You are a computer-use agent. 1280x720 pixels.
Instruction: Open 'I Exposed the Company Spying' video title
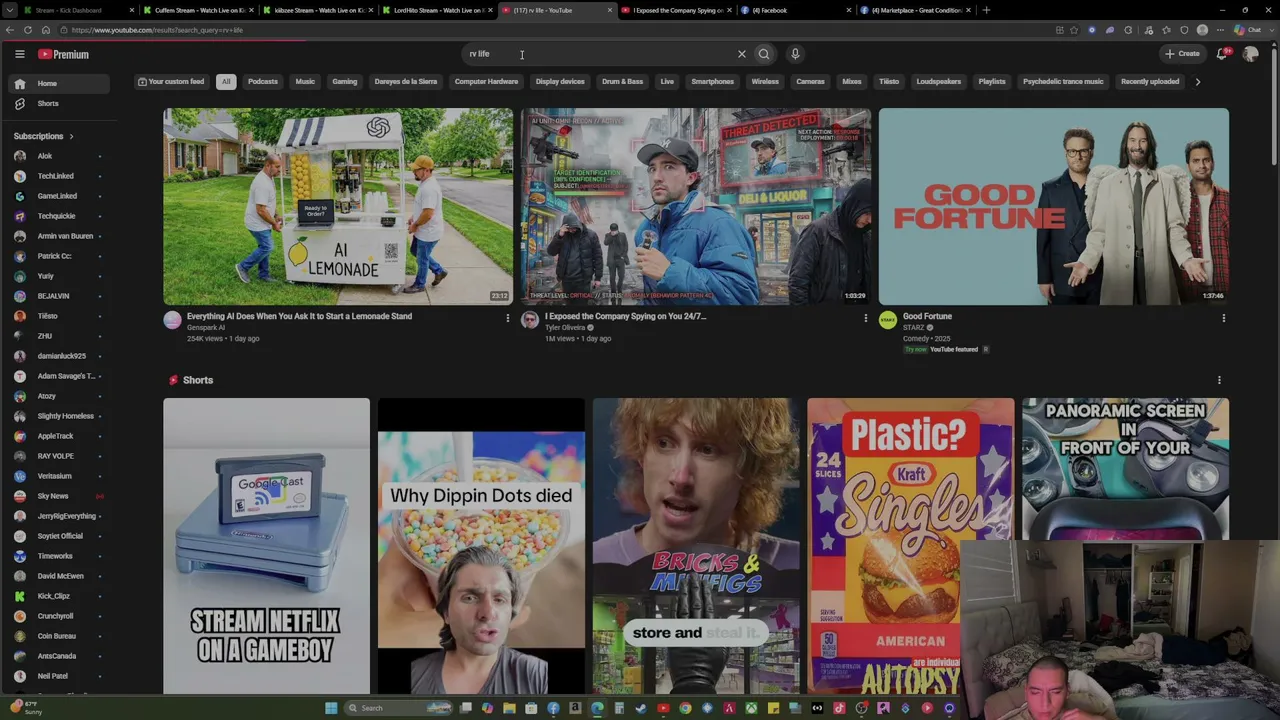625,316
